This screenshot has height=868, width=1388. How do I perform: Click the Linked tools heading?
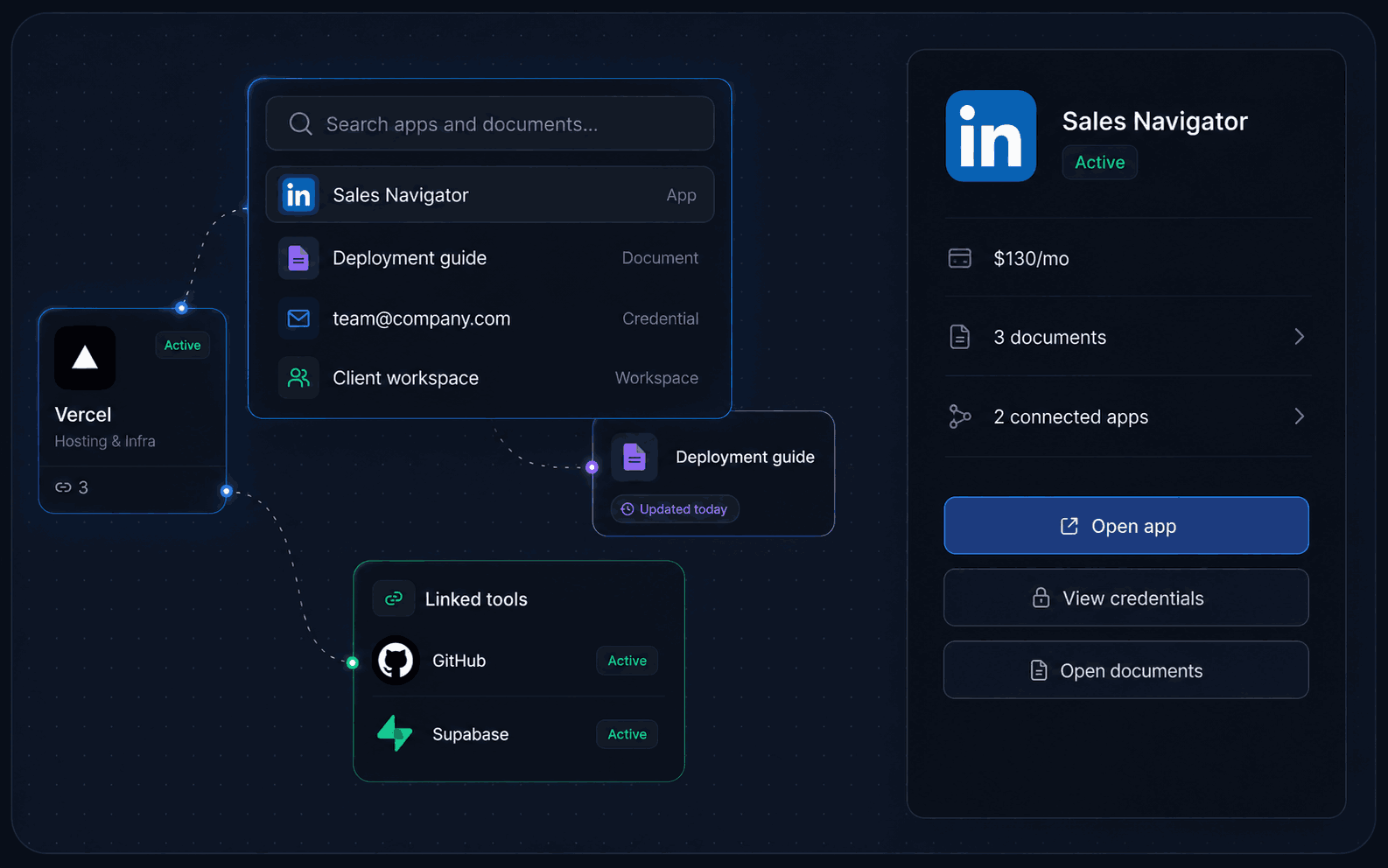pyautogui.click(x=476, y=599)
